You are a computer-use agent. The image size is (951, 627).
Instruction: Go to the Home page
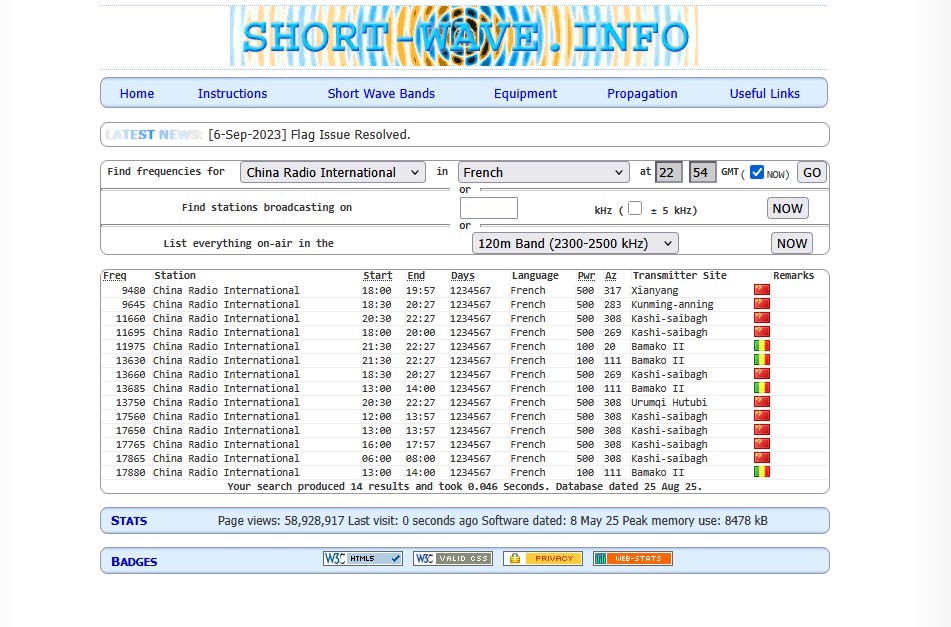point(137,93)
